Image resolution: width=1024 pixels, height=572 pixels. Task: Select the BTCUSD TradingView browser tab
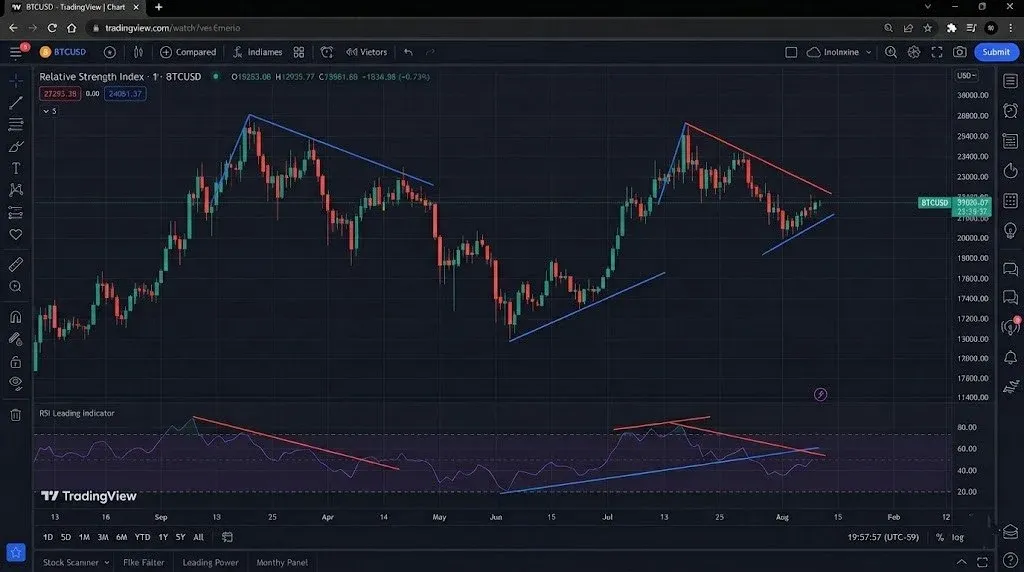75,7
